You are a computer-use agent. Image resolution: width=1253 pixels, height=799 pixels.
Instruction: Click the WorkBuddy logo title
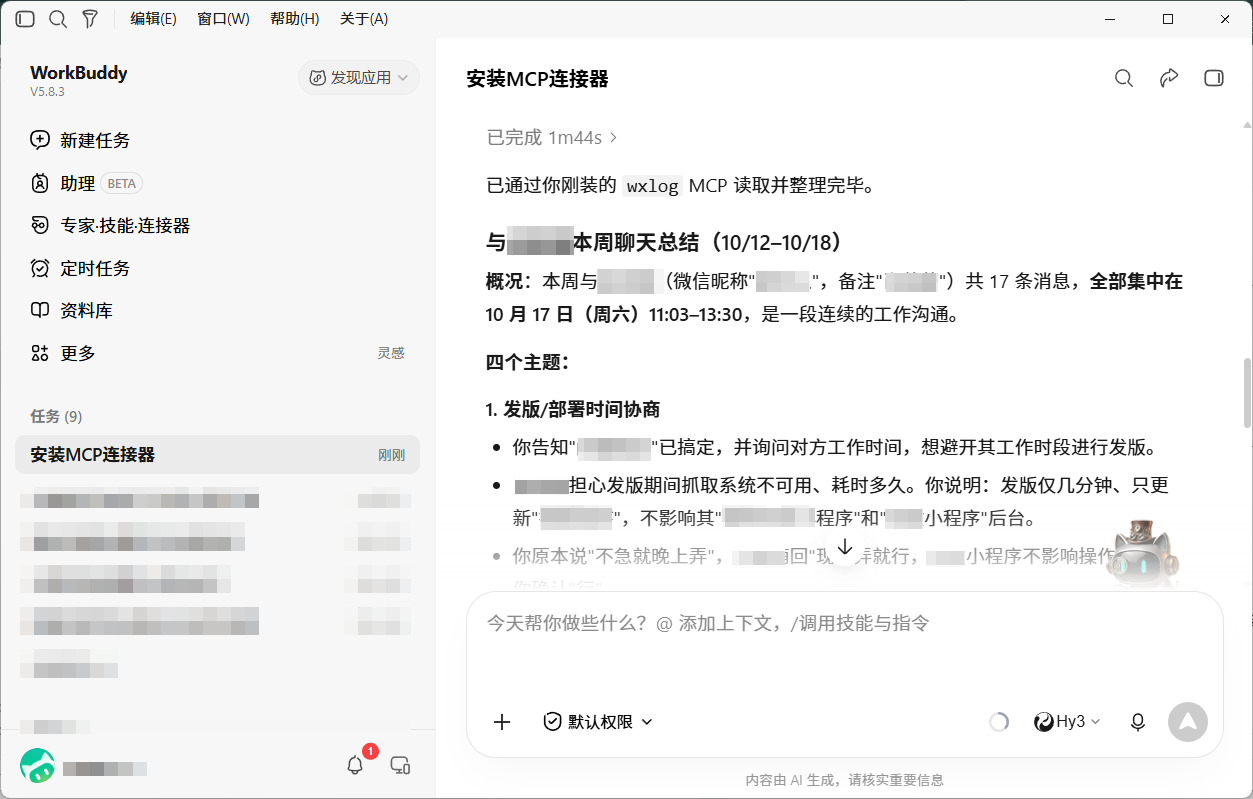(x=79, y=72)
